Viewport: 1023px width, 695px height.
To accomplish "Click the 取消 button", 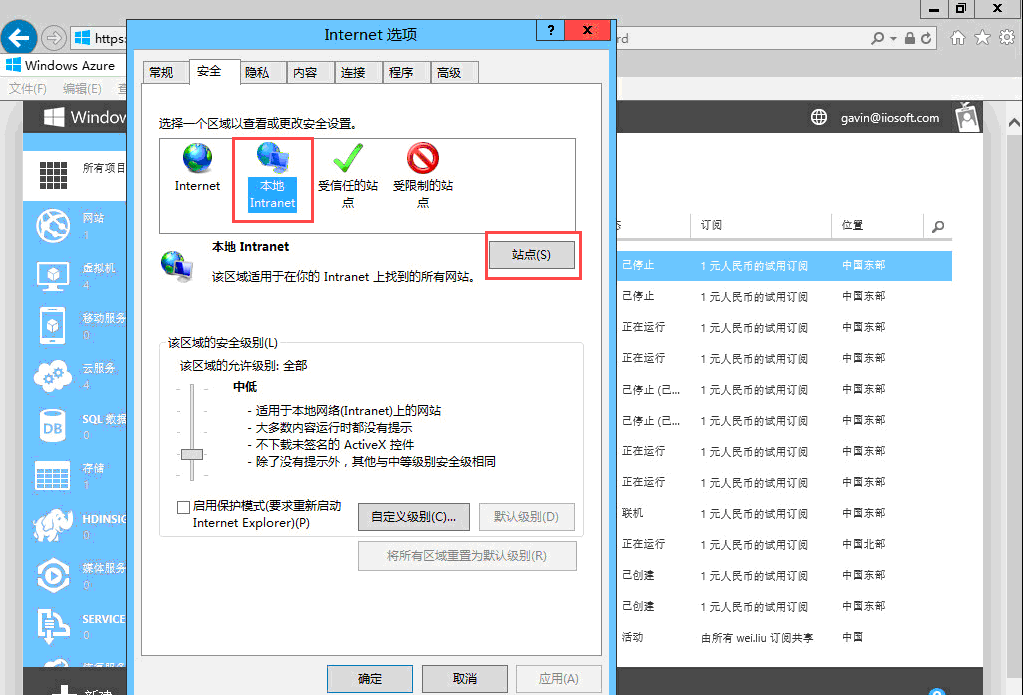I will (465, 679).
